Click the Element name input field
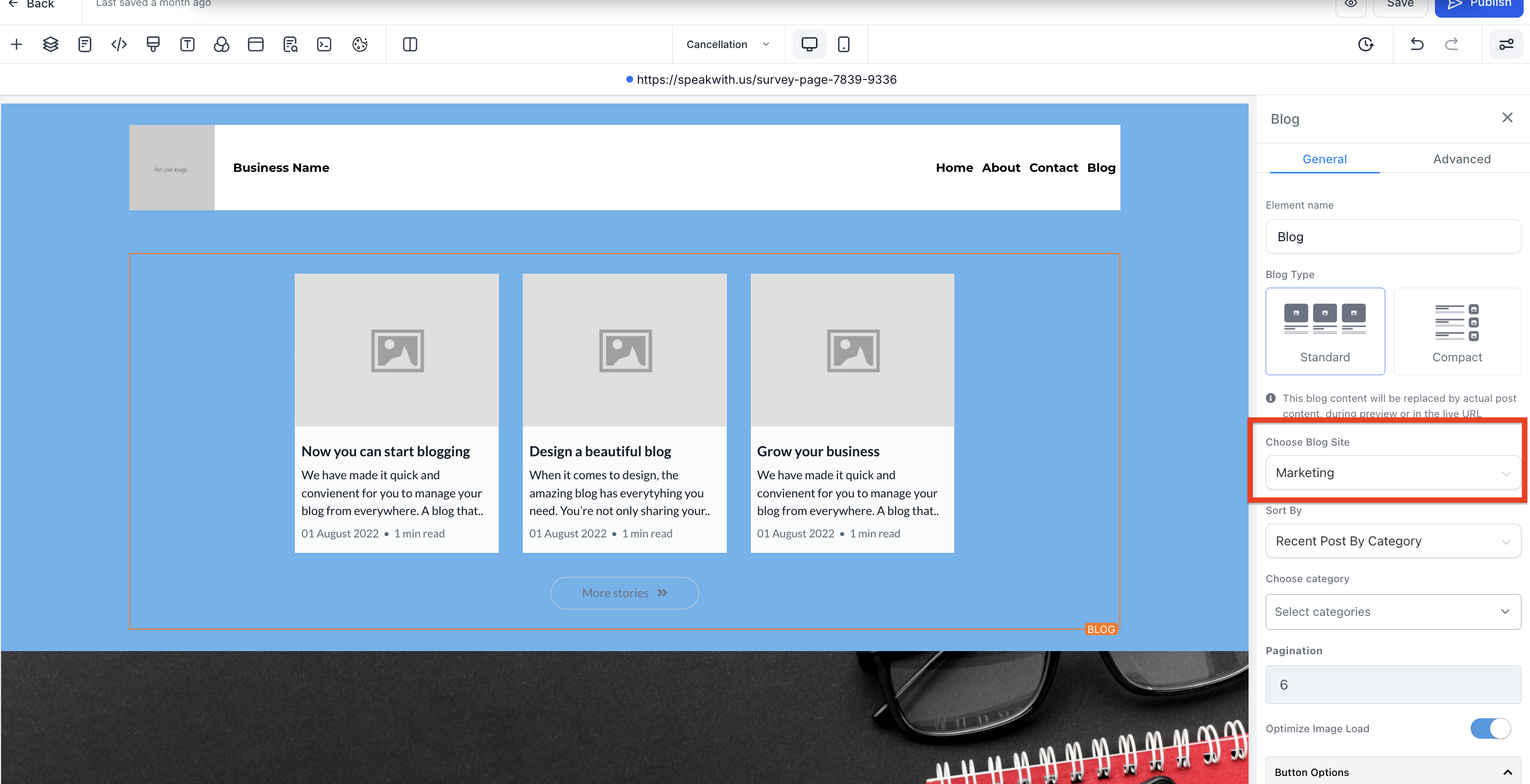1530x784 pixels. pos(1392,237)
